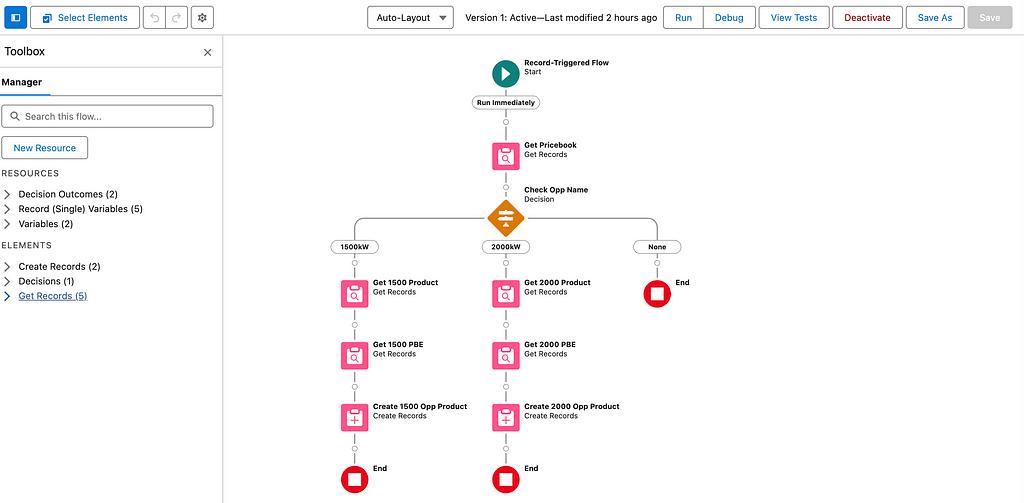Switch to the Manager tab

21,83
